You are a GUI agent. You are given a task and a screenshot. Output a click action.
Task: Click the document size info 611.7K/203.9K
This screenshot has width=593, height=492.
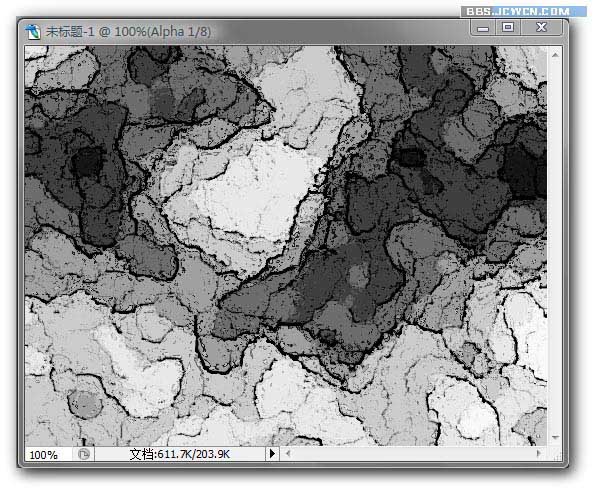[180, 454]
